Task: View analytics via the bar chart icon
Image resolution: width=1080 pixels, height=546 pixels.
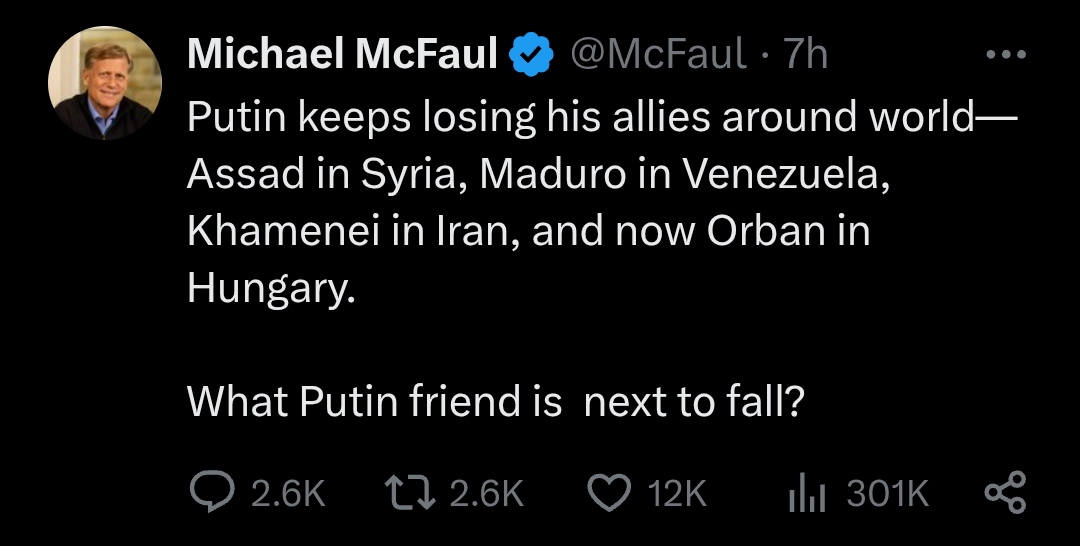Action: point(807,493)
